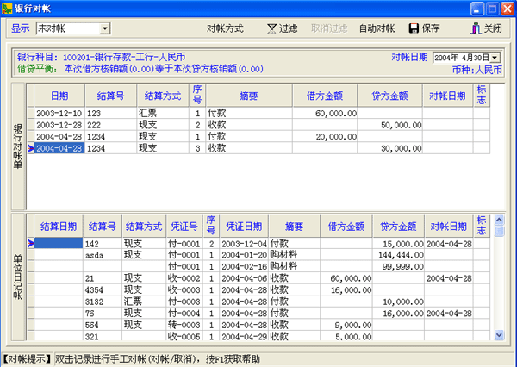Click the 摘要 column header in upper table

click(249, 96)
